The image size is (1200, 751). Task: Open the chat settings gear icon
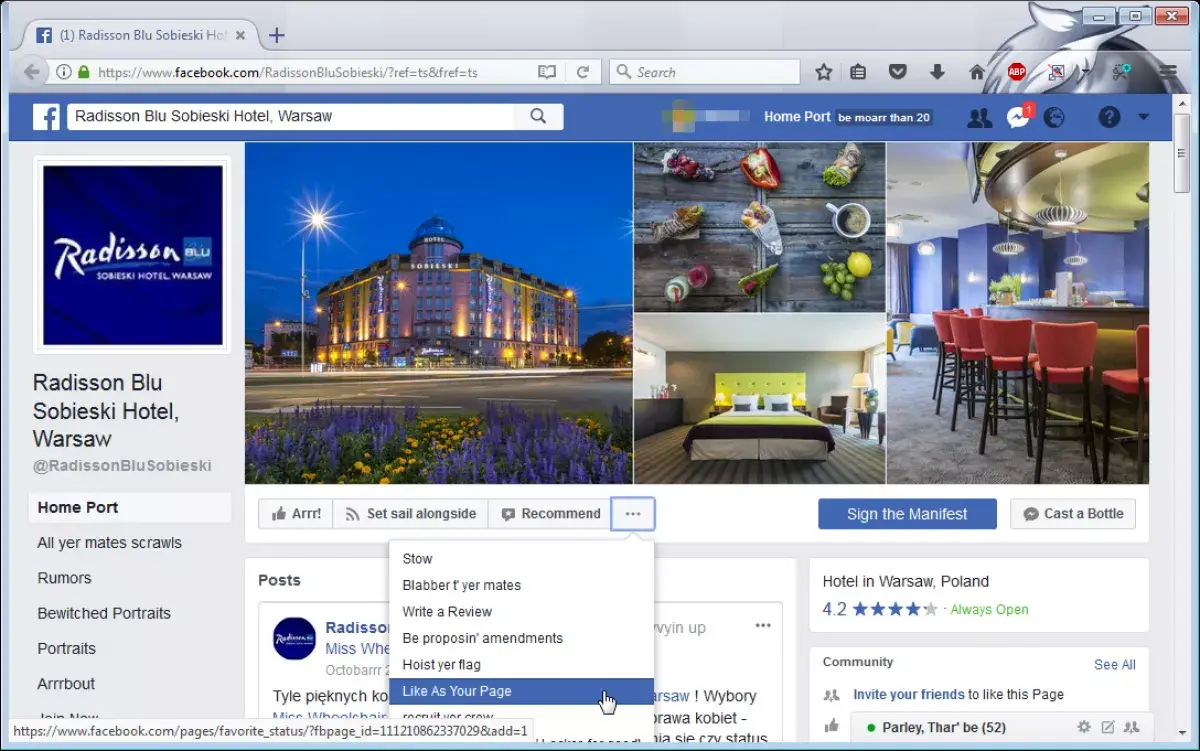pos(1084,727)
